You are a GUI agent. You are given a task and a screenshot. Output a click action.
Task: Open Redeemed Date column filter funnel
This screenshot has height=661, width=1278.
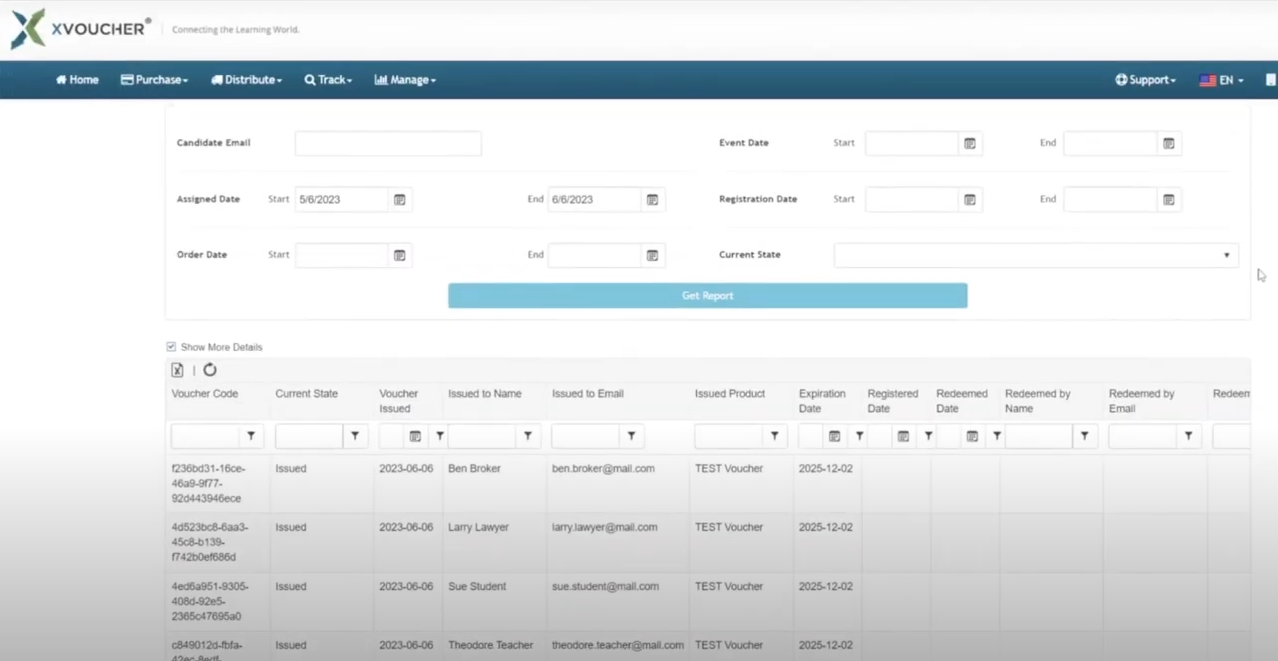[x=996, y=436]
